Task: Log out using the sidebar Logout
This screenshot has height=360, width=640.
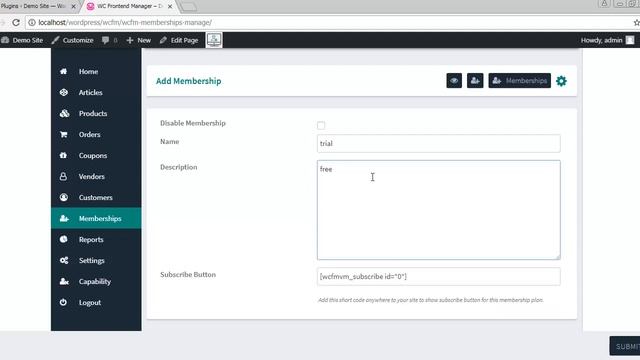Action: [96, 302]
